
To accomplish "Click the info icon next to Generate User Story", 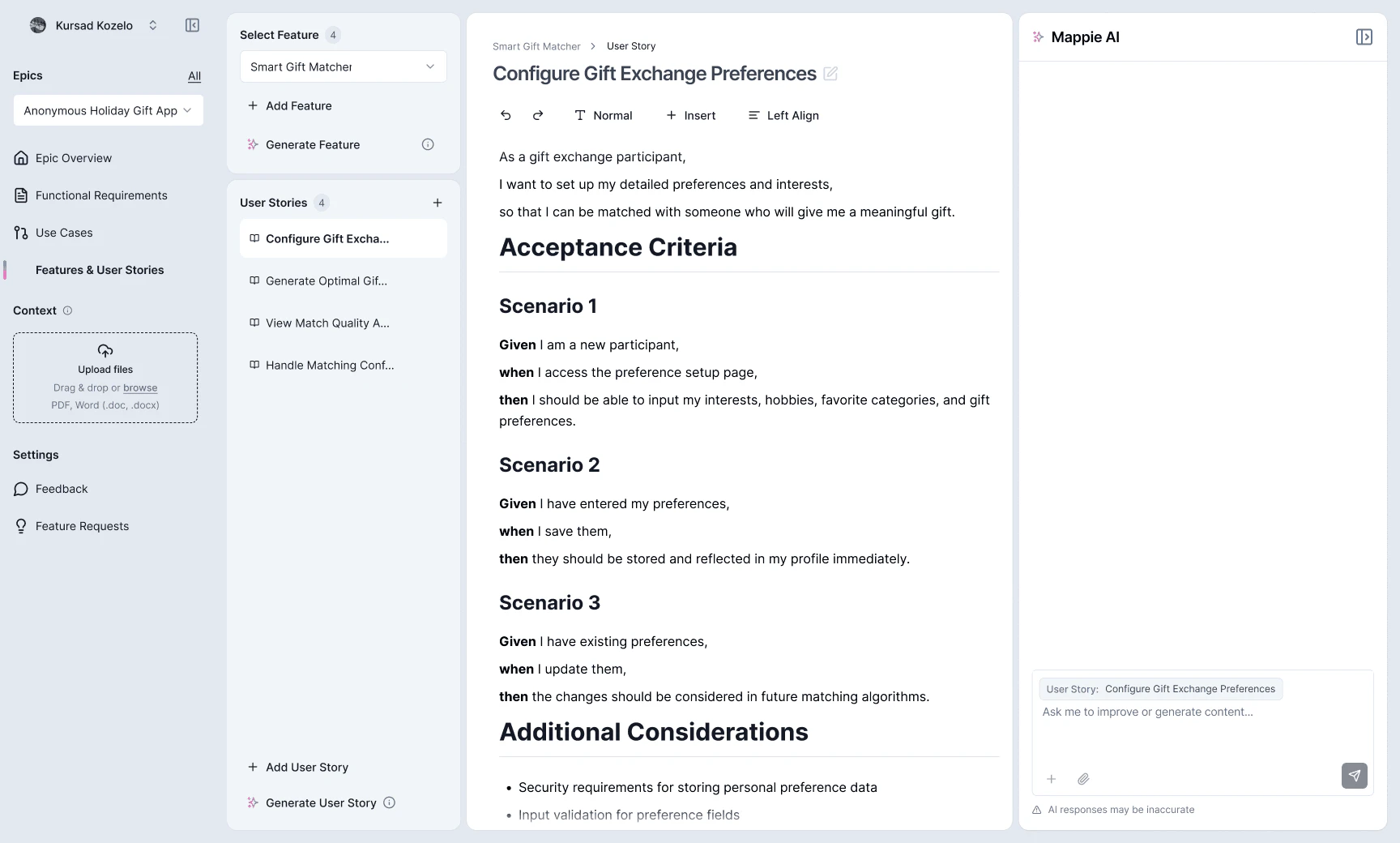I will 389,802.
